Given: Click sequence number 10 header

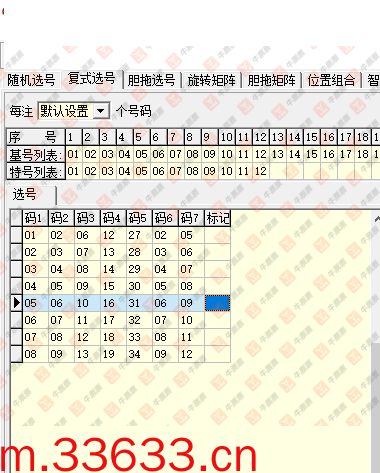Looking at the screenshot, I should coord(227,137).
